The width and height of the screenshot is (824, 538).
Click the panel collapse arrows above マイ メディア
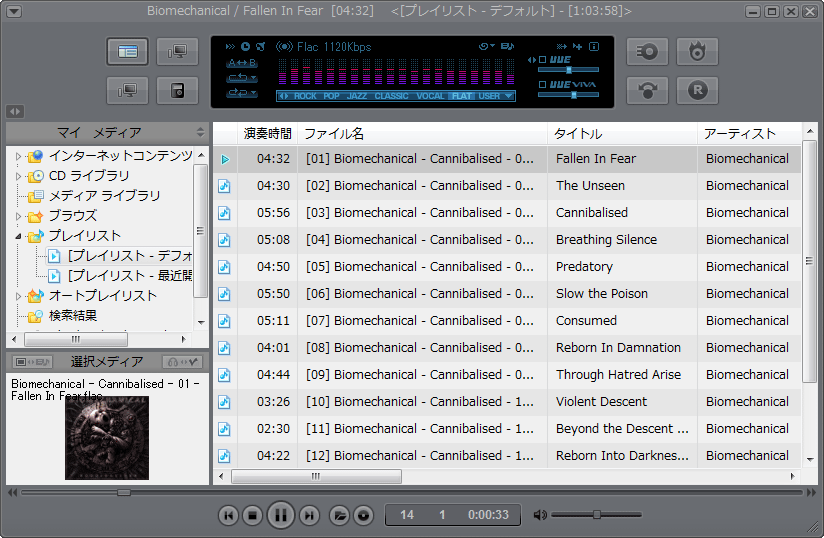(x=15, y=111)
